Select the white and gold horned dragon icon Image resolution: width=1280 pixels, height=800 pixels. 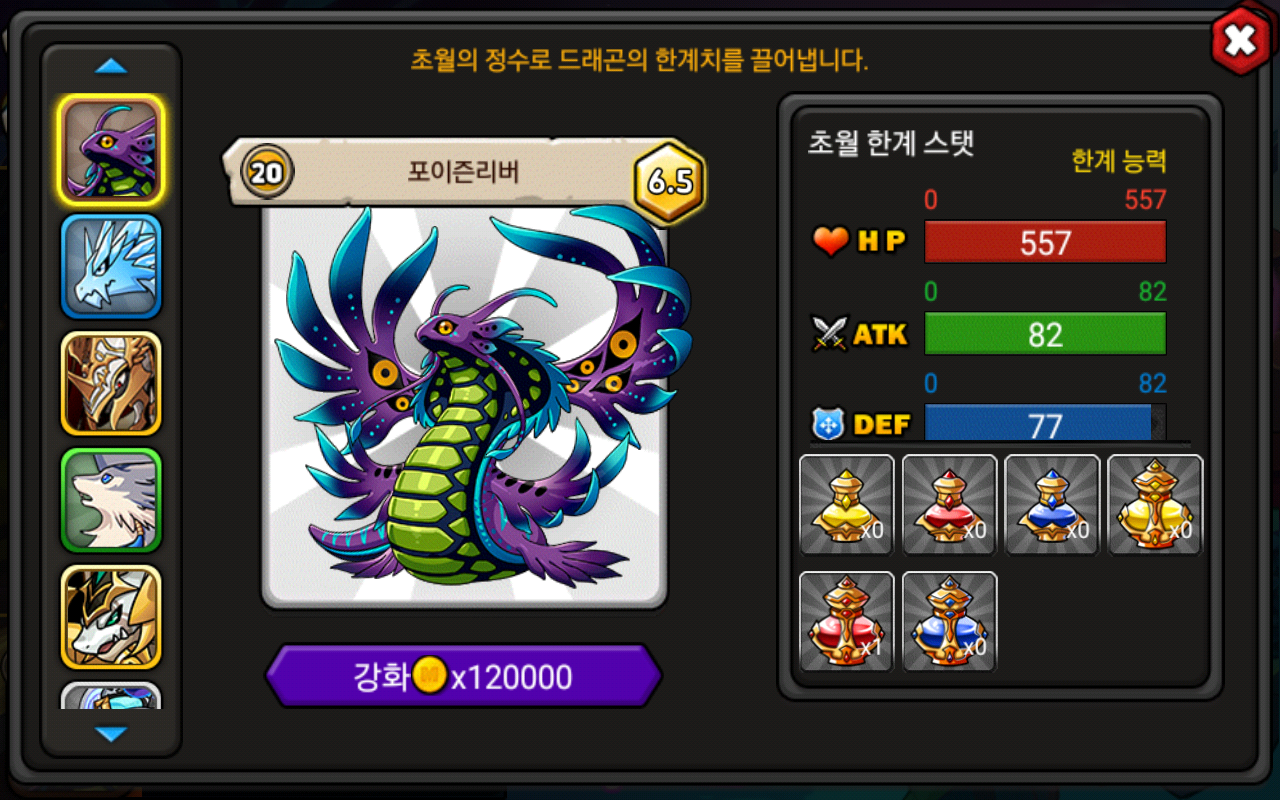(111, 617)
